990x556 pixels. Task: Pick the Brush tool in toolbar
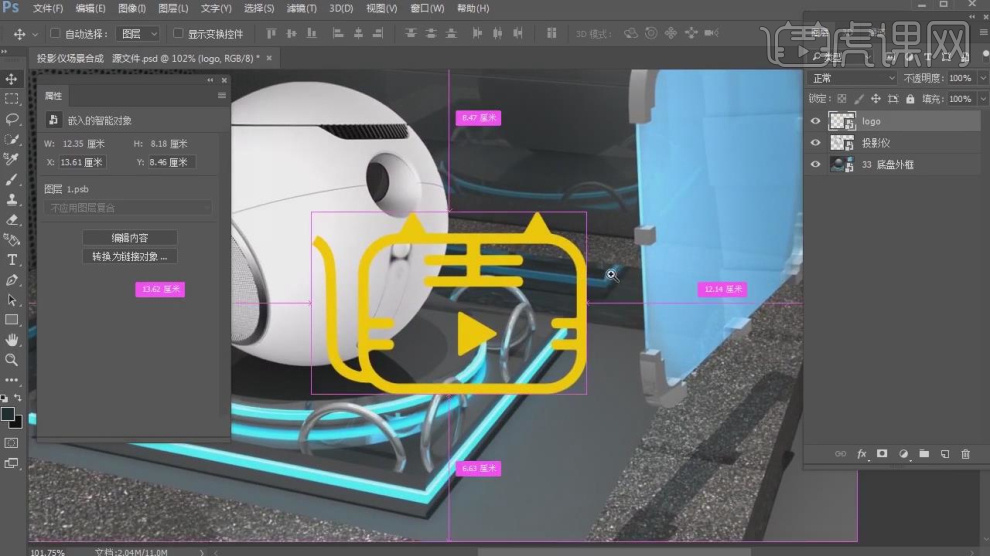point(12,179)
